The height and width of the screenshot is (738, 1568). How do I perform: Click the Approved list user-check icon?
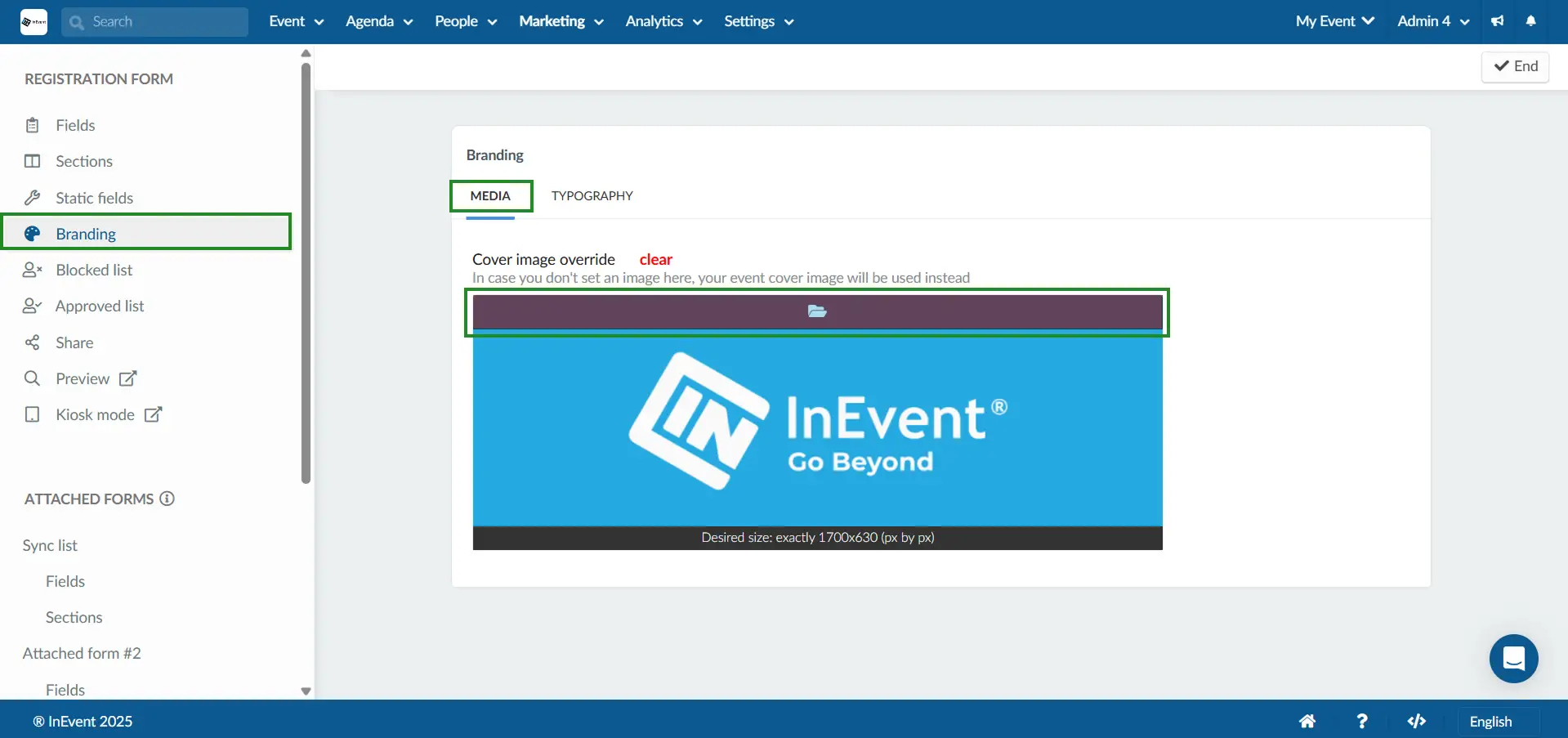tap(33, 306)
